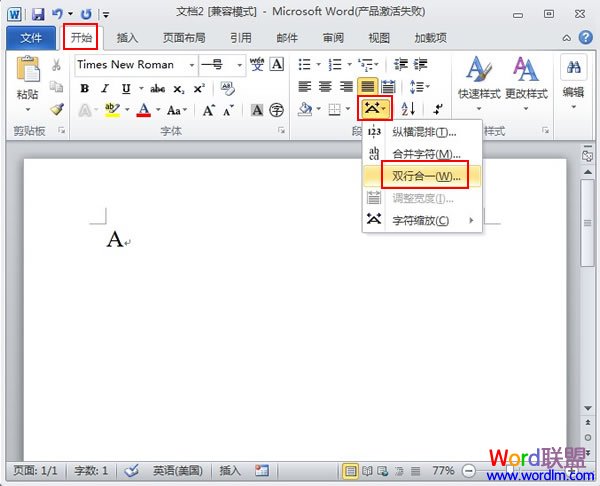Expand the underline style arrow
Screen dimensions: 600x486
point(141,89)
